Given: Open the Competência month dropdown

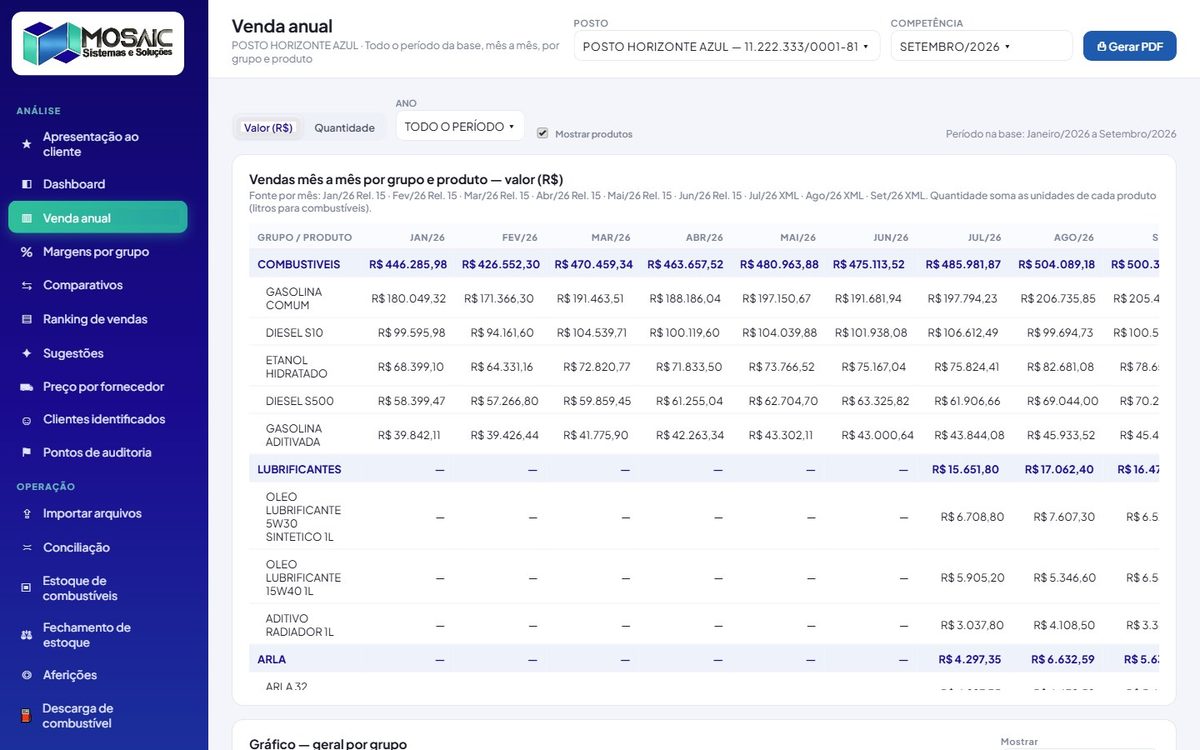Looking at the screenshot, I should point(982,46).
